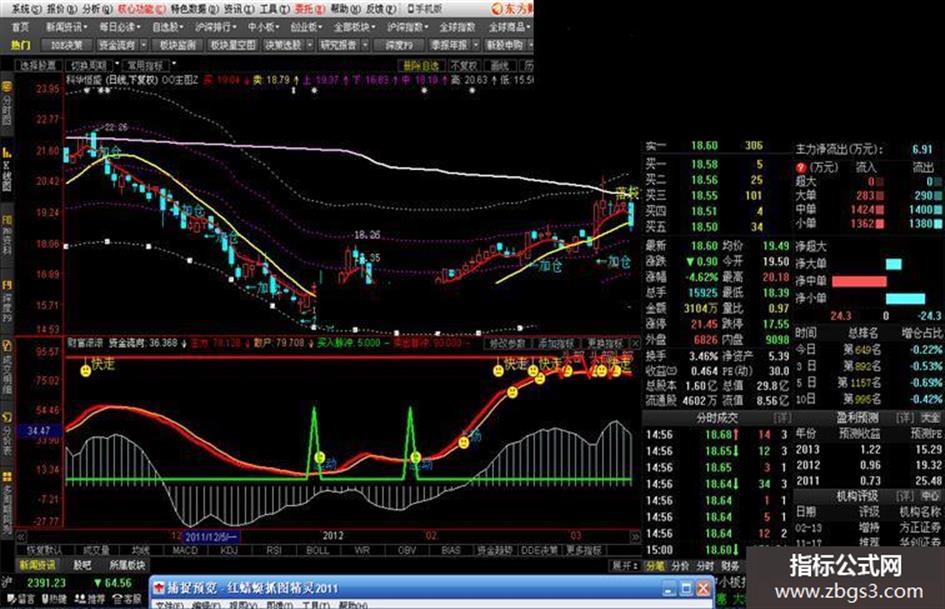Switch the indicator to WR

tap(362, 550)
